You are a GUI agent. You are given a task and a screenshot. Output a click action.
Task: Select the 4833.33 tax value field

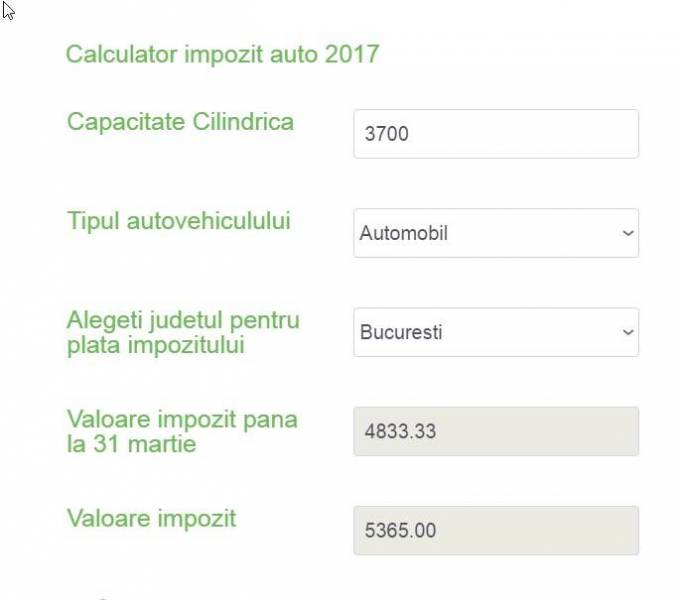point(495,431)
